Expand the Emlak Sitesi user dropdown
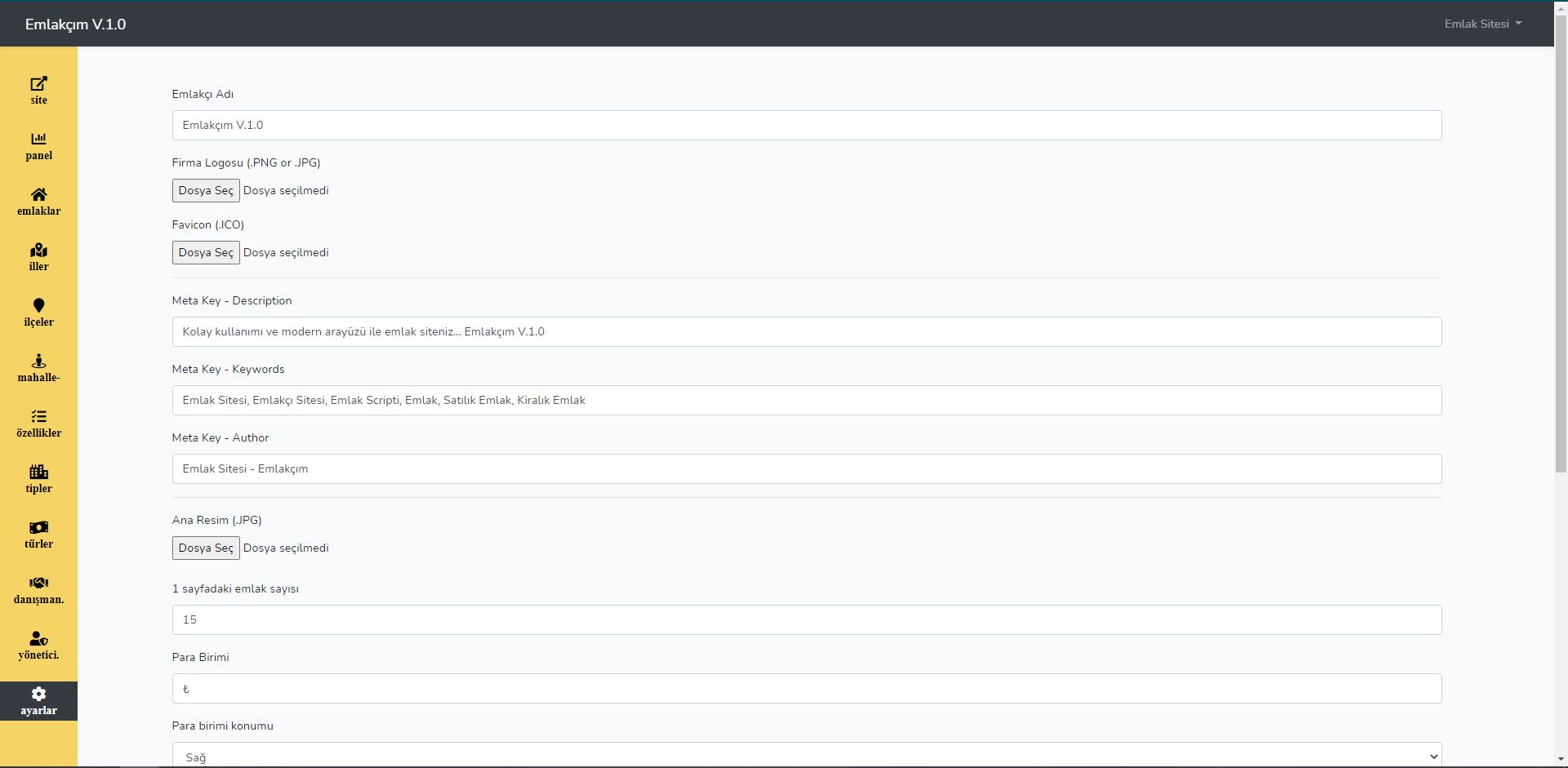 pos(1482,24)
